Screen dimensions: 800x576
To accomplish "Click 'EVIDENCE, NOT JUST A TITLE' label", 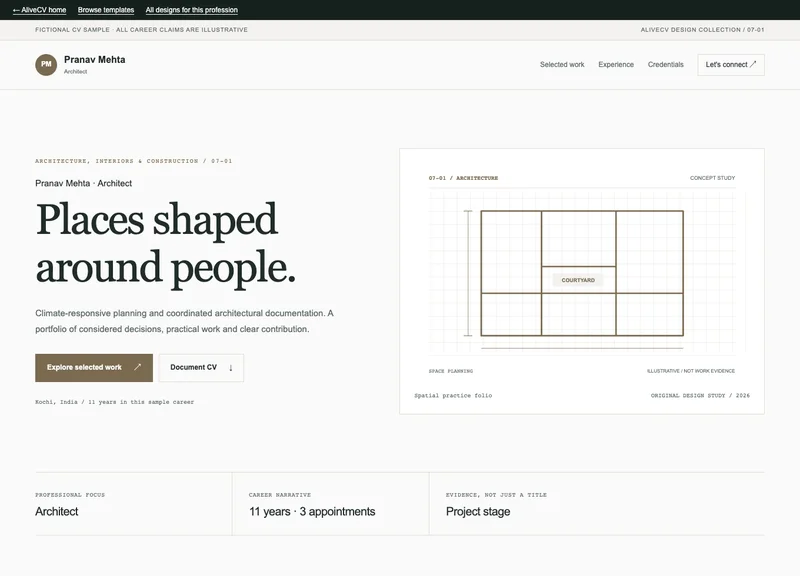I will click(496, 495).
